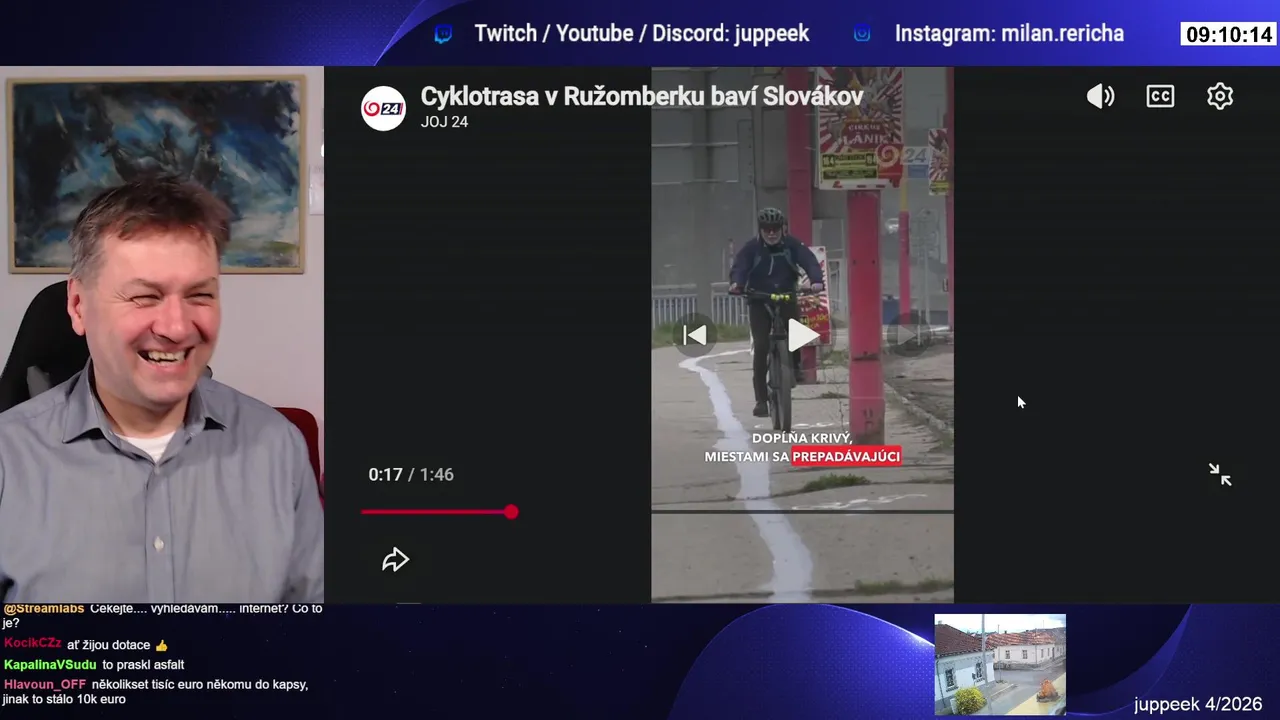Click the chat username KapalinaVSudu
1280x720 pixels.
pyautogui.click(x=50, y=664)
